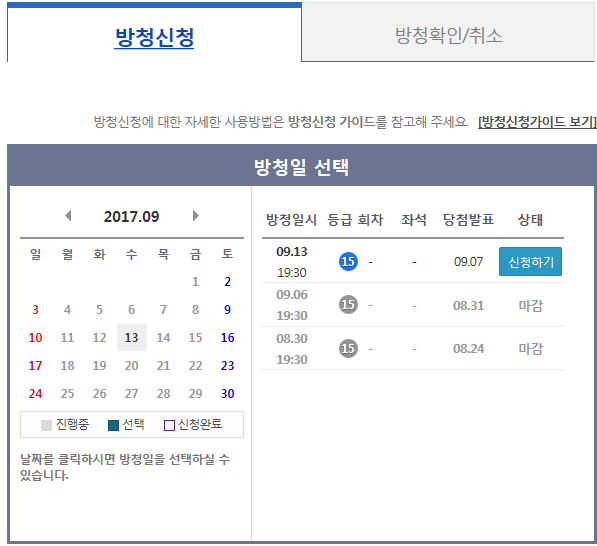This screenshot has height=546, width=597.
Task: Click the 좌석 column header
Action: pyautogui.click(x=414, y=220)
